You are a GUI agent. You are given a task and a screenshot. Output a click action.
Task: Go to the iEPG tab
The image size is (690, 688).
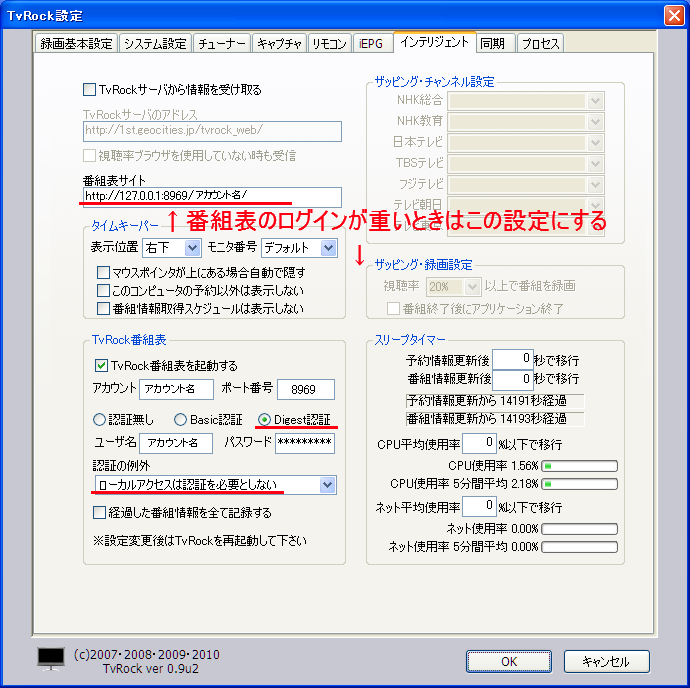[371, 43]
